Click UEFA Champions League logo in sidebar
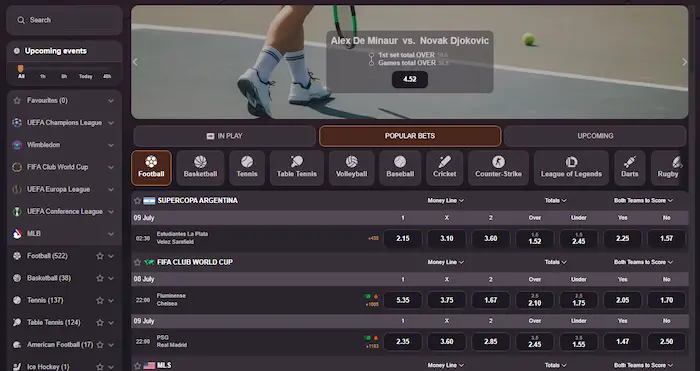Viewport: 700px width, 371px height. (x=17, y=122)
